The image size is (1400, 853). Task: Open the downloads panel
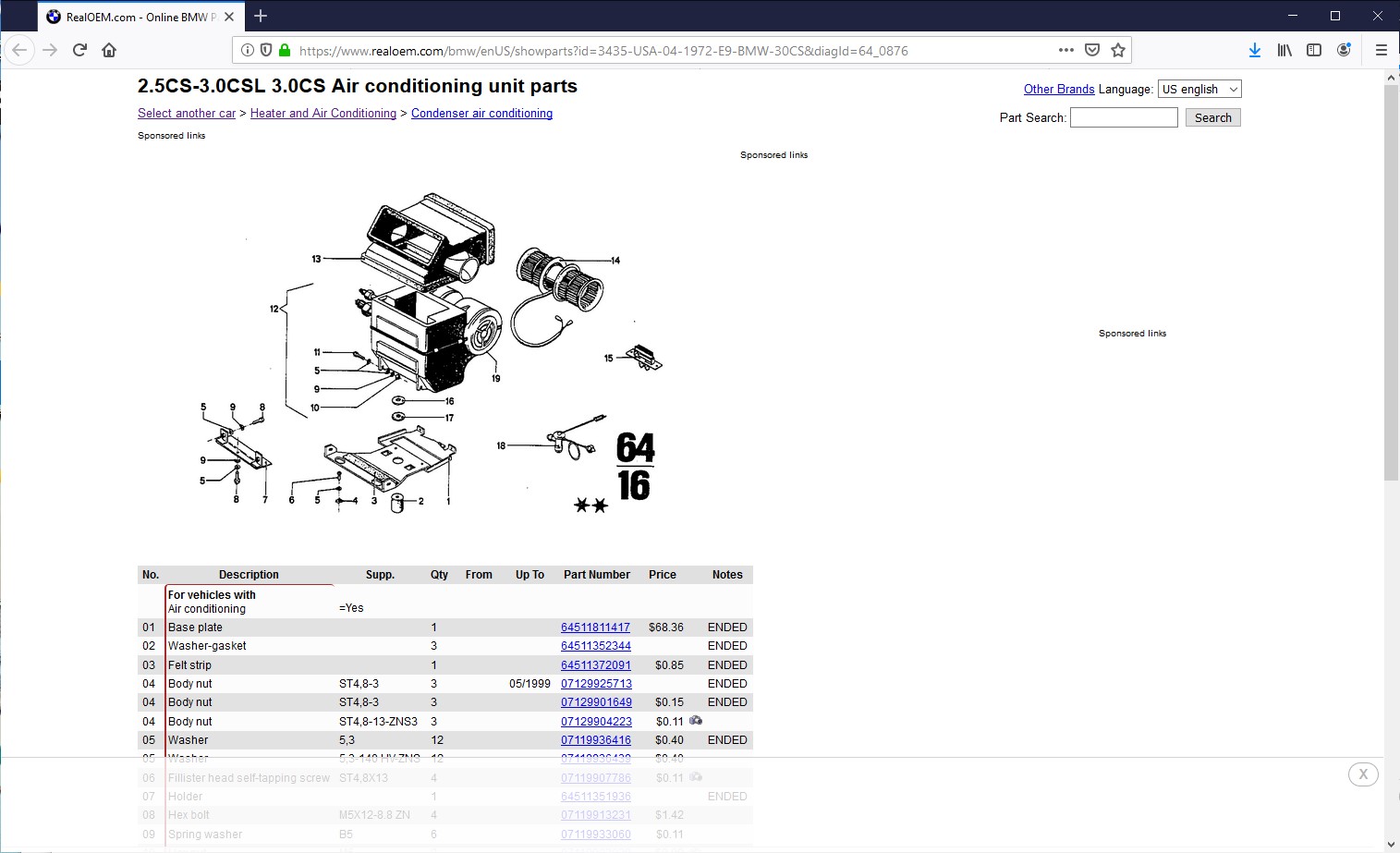[x=1255, y=50]
